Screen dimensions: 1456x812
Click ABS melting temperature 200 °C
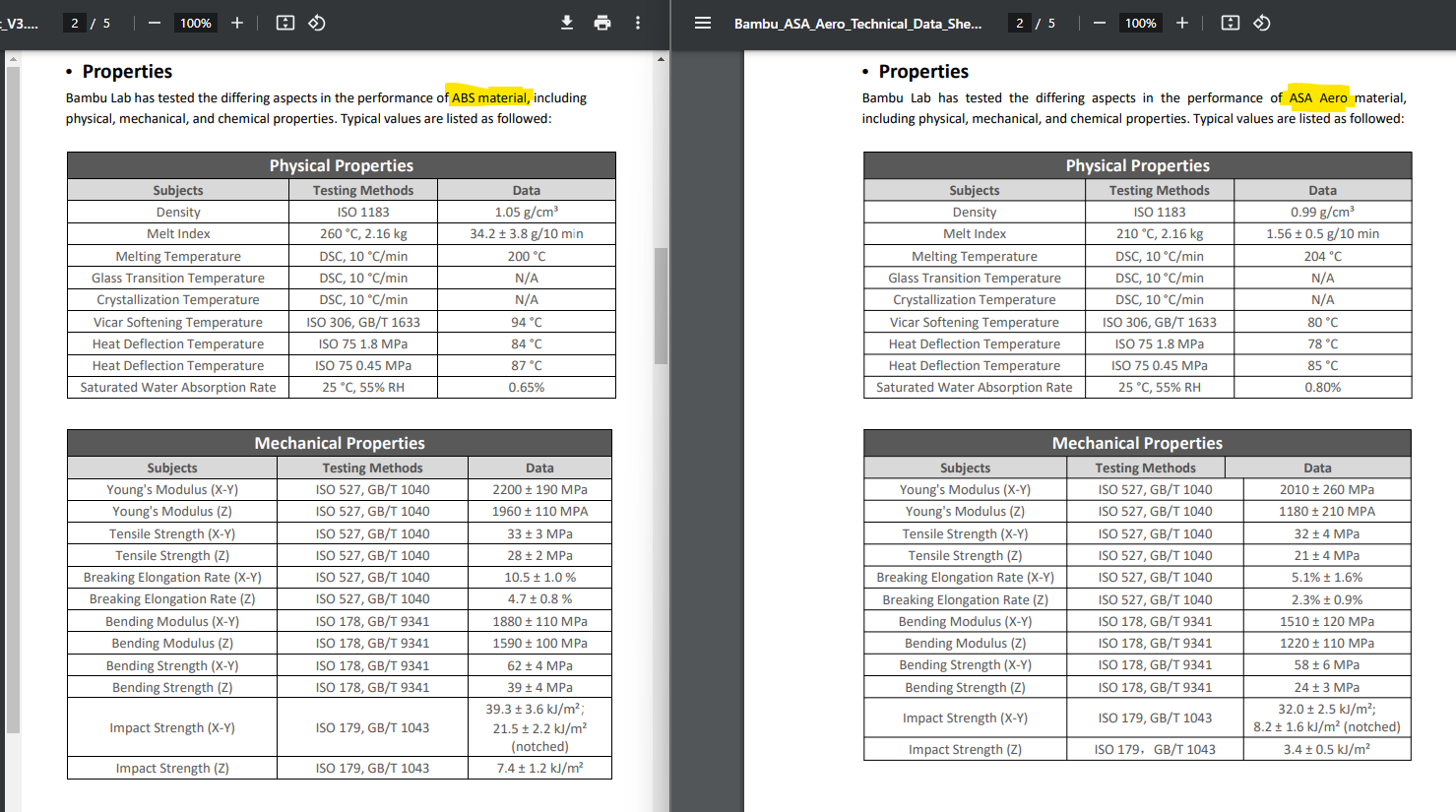527,256
